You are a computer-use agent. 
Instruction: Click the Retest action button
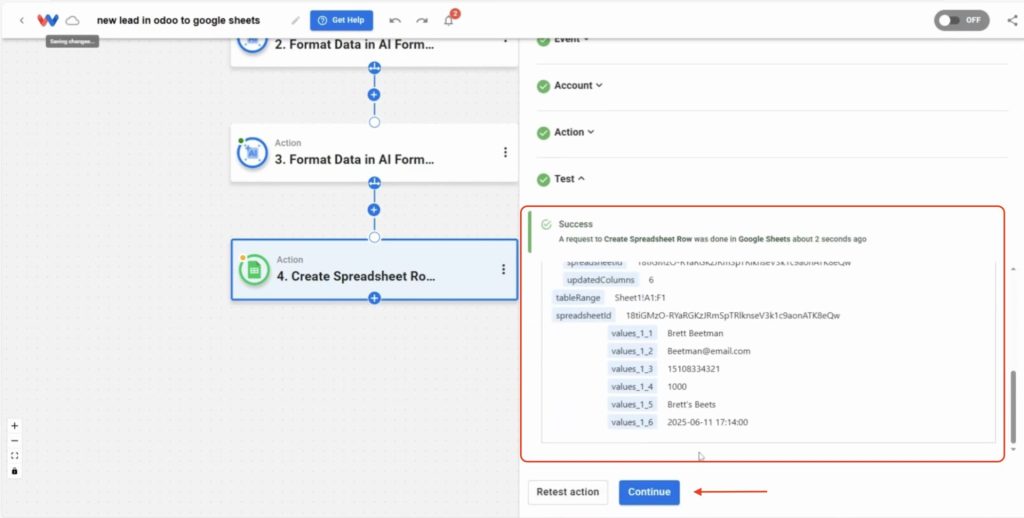pos(568,493)
